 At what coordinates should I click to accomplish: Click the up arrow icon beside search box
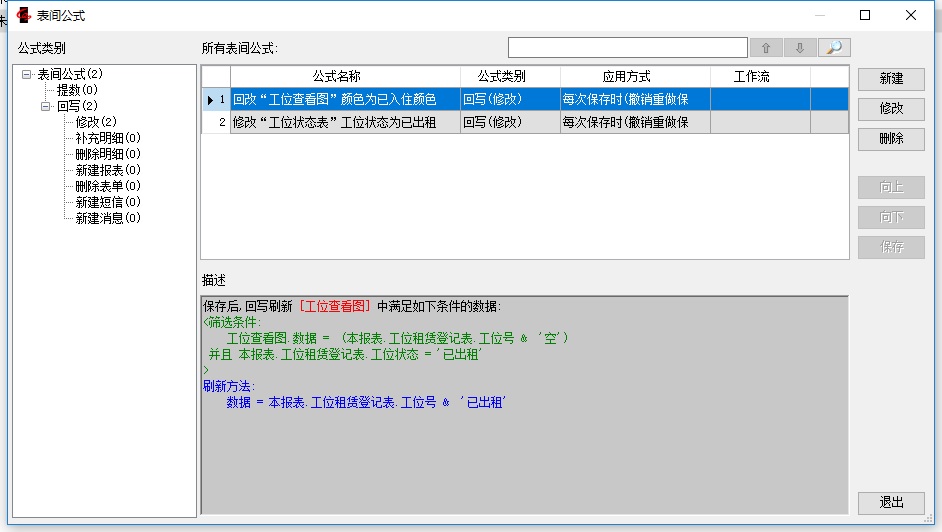coord(766,48)
